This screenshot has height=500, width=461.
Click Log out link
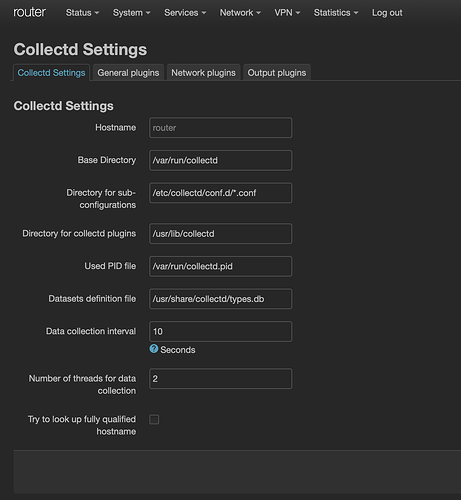pyautogui.click(x=387, y=13)
